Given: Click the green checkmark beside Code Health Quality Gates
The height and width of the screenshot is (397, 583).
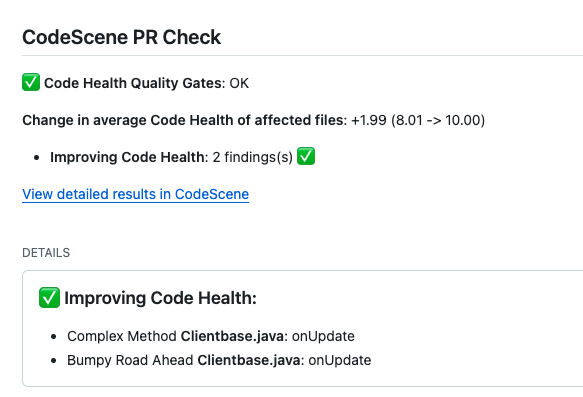Looking at the screenshot, I should tap(31, 82).
